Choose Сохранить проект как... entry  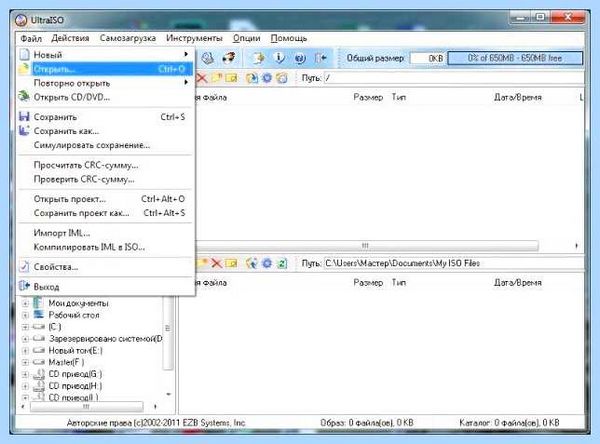click(x=105, y=213)
